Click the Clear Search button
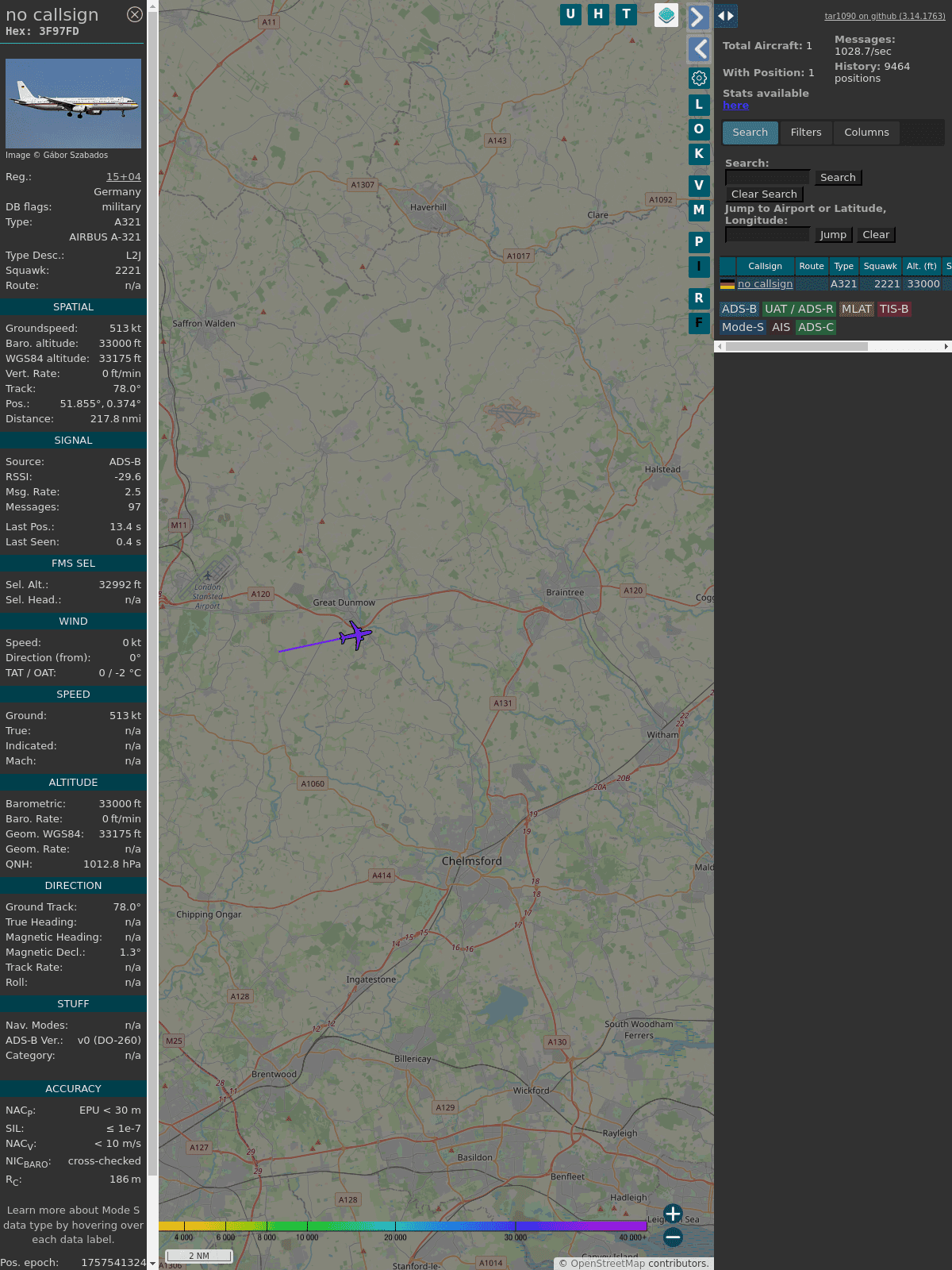Image resolution: width=952 pixels, height=1270 pixels. 764,194
